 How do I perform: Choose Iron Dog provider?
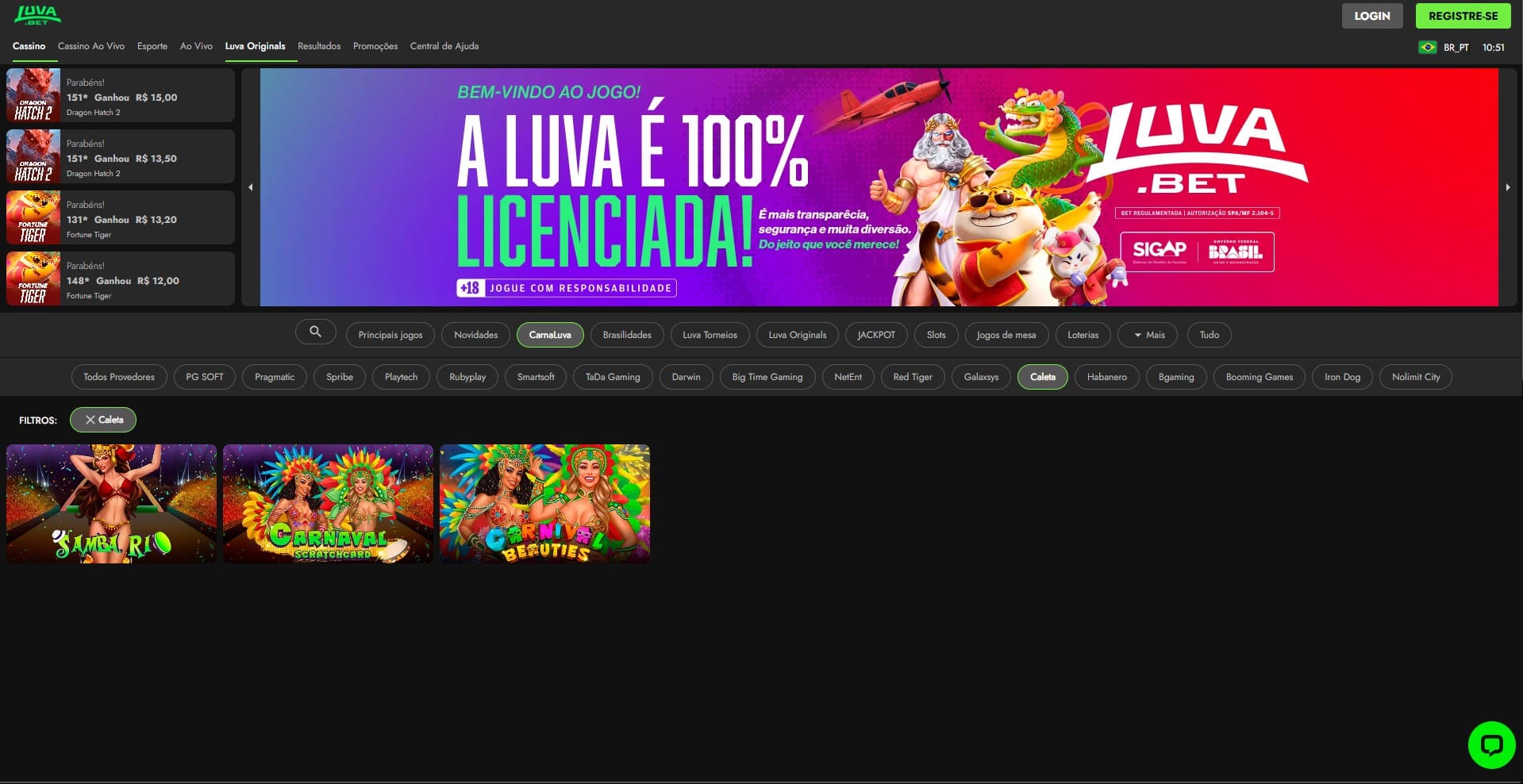[x=1343, y=377]
